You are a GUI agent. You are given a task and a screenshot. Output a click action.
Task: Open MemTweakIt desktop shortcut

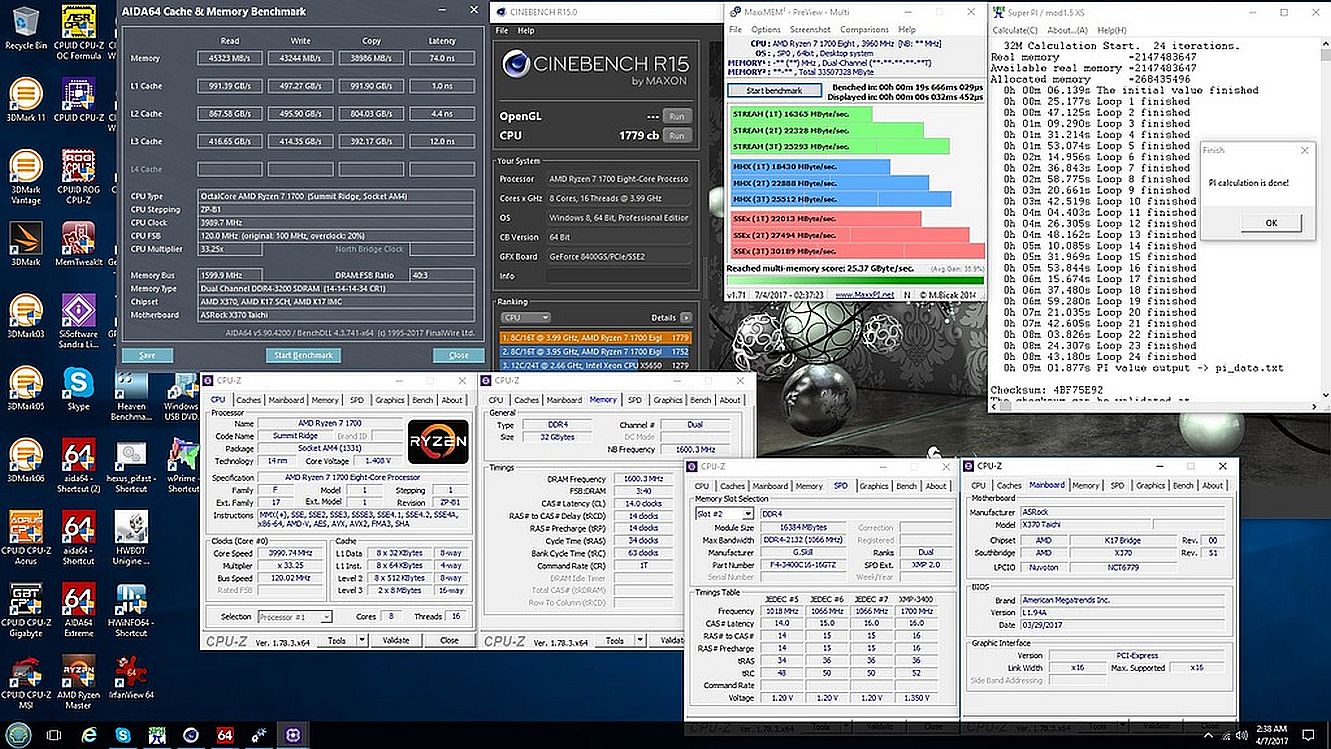(78, 244)
